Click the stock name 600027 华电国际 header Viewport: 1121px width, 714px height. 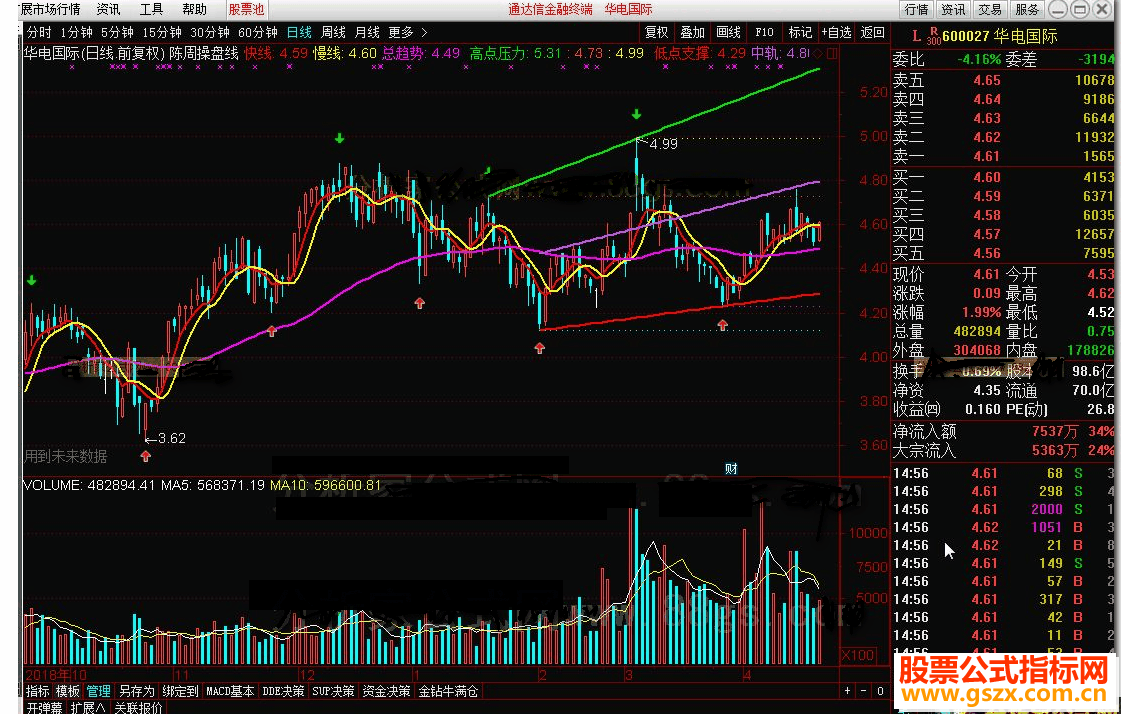point(999,36)
